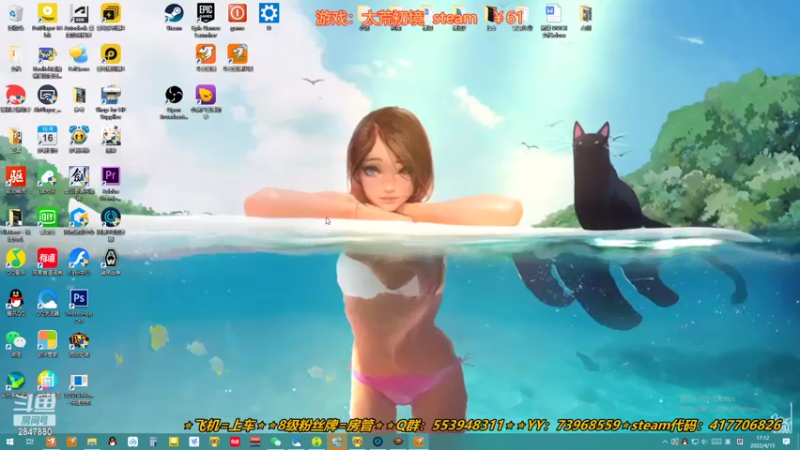Open File Explorer from the taskbar
This screenshot has width=800, height=450.
click(92, 442)
